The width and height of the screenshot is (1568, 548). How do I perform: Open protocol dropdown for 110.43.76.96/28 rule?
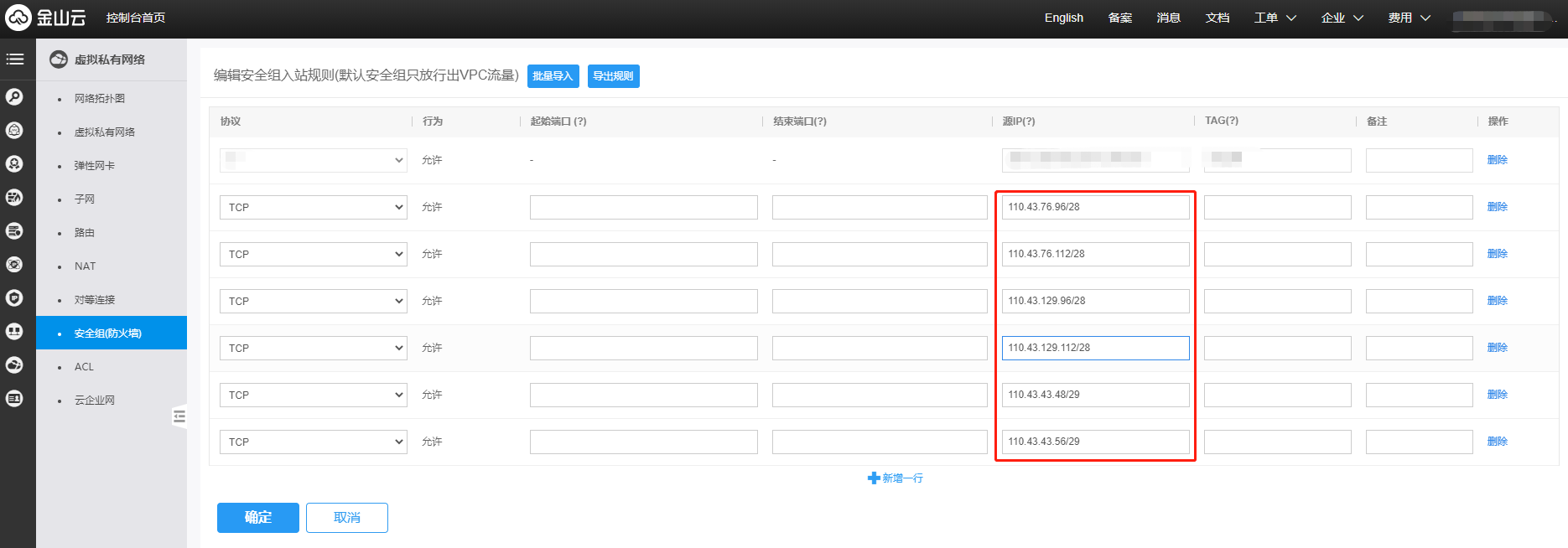313,207
